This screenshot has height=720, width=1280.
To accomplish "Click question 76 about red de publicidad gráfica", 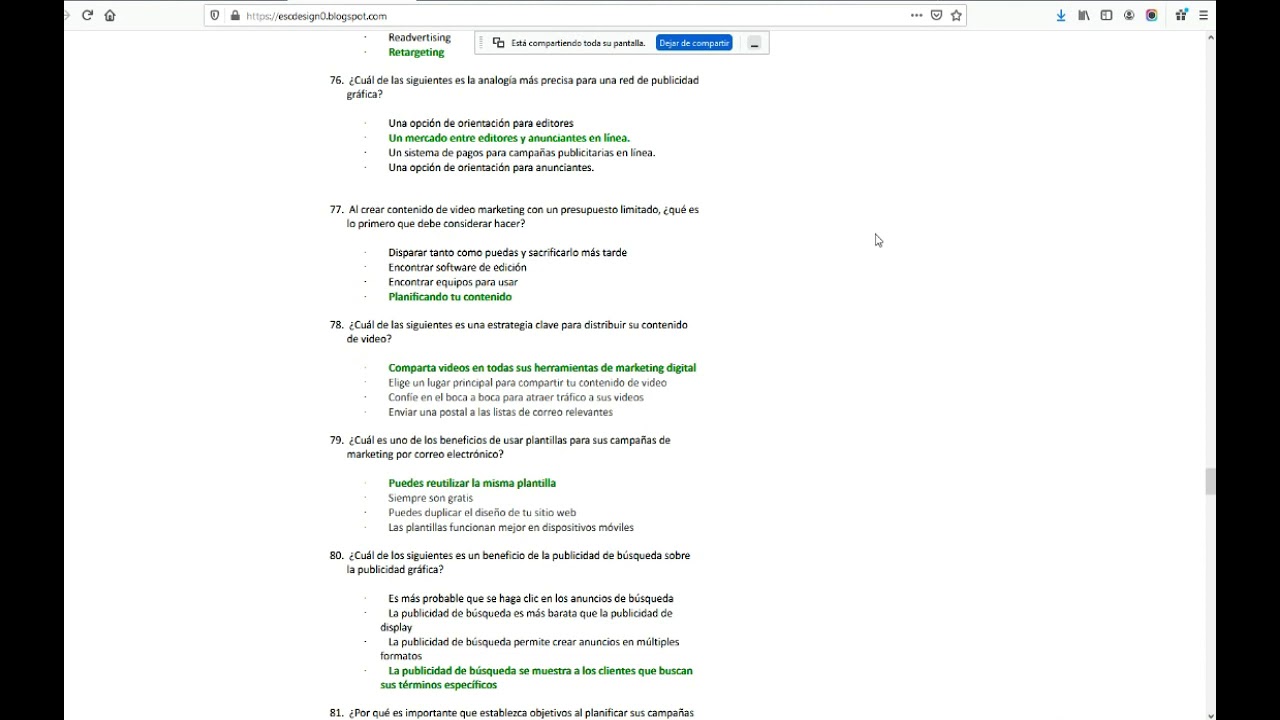I will click(514, 87).
